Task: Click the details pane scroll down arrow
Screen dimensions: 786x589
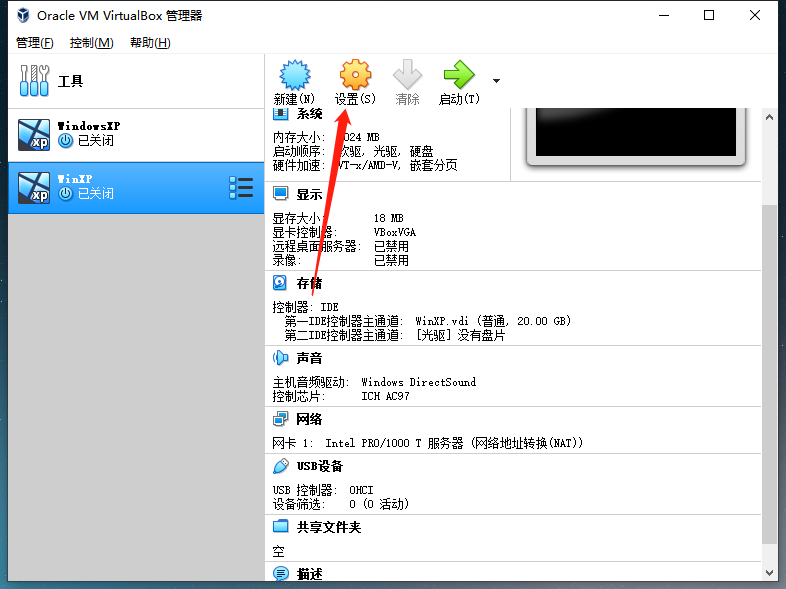Action: [x=769, y=572]
